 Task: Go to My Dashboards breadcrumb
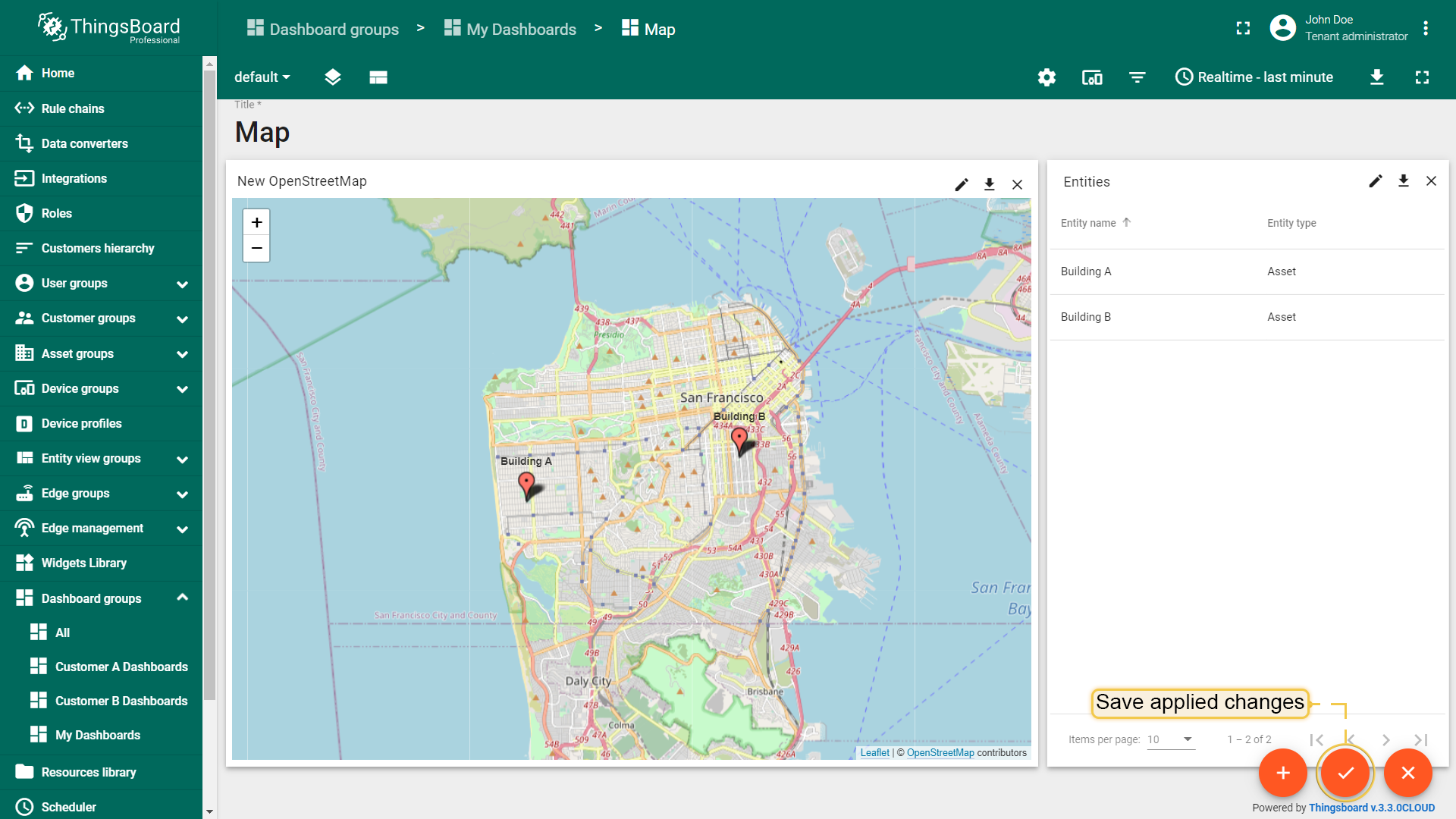tap(510, 29)
